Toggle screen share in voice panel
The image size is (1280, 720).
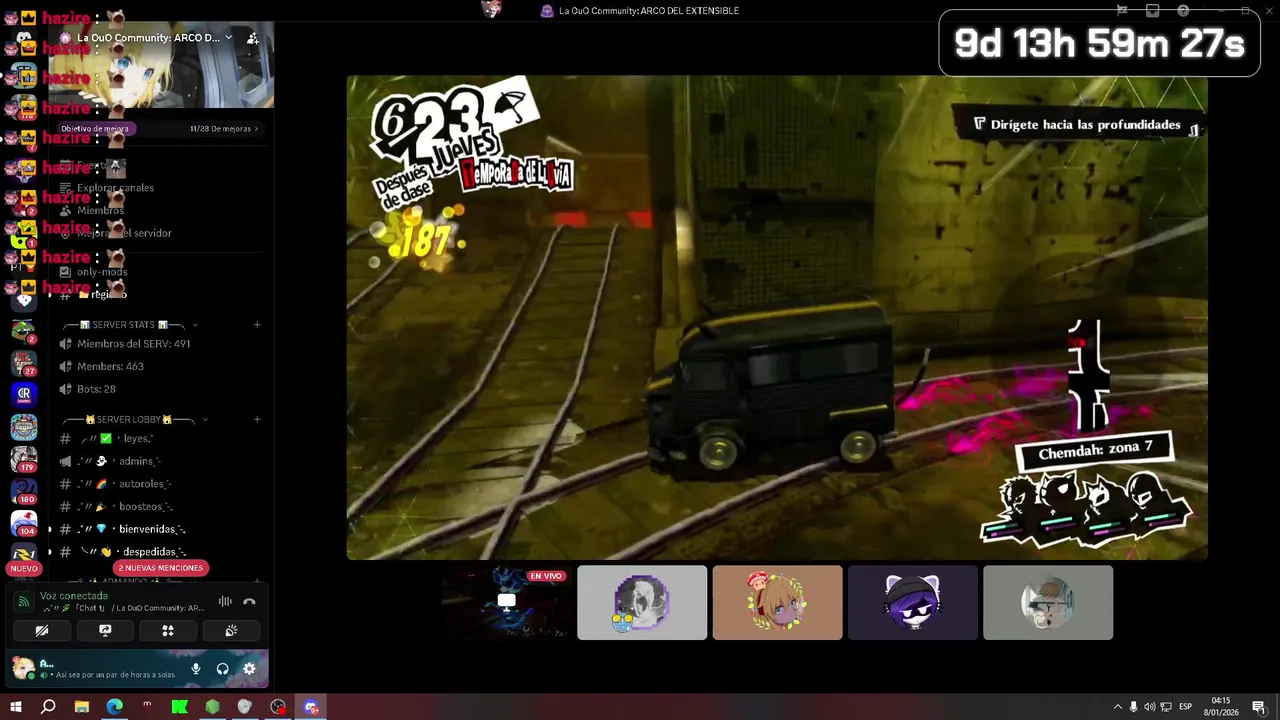105,631
